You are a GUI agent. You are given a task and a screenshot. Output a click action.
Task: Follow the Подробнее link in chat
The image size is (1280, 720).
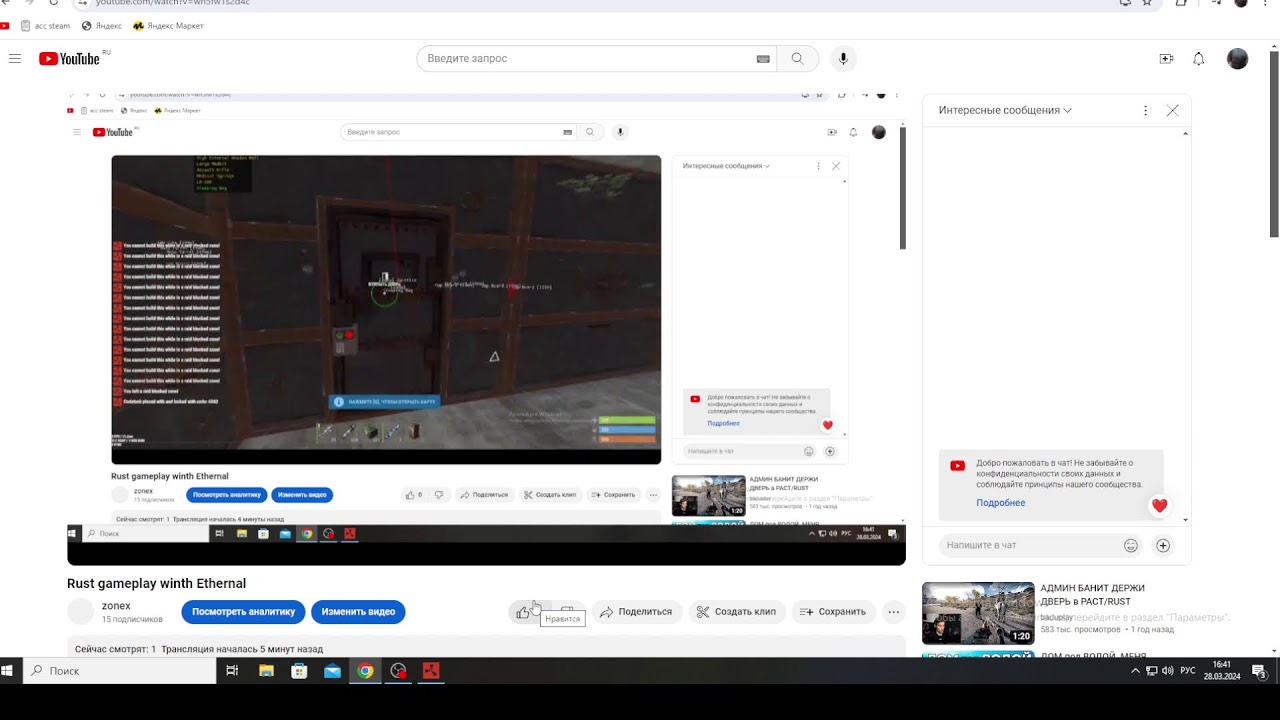click(x=1000, y=503)
